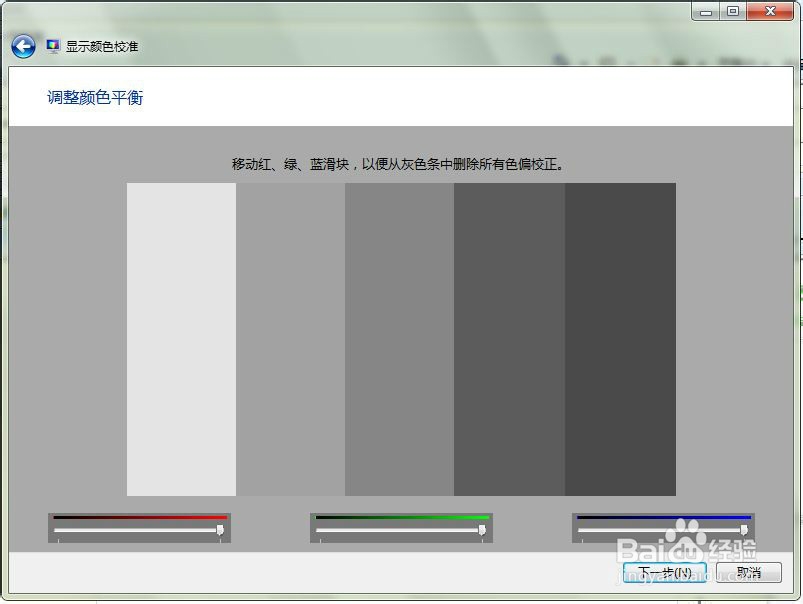Click the red color balance slider thumb
The width and height of the screenshot is (803, 604).
220,530
